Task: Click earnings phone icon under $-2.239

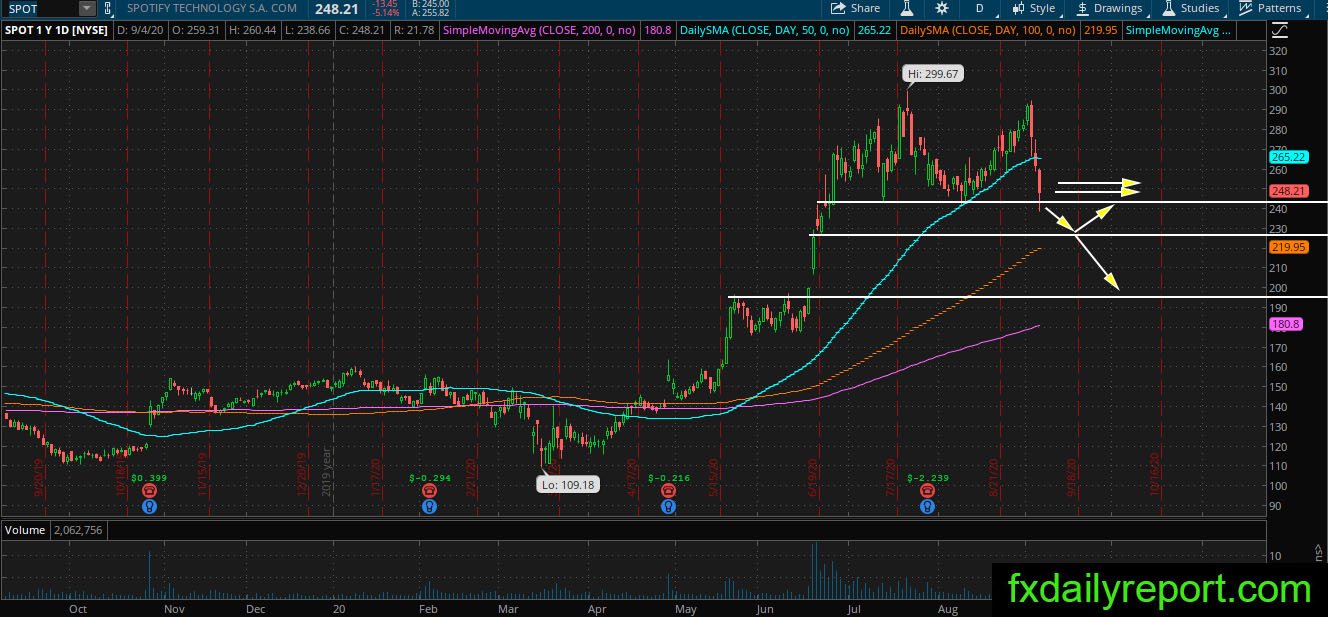Action: click(928, 491)
